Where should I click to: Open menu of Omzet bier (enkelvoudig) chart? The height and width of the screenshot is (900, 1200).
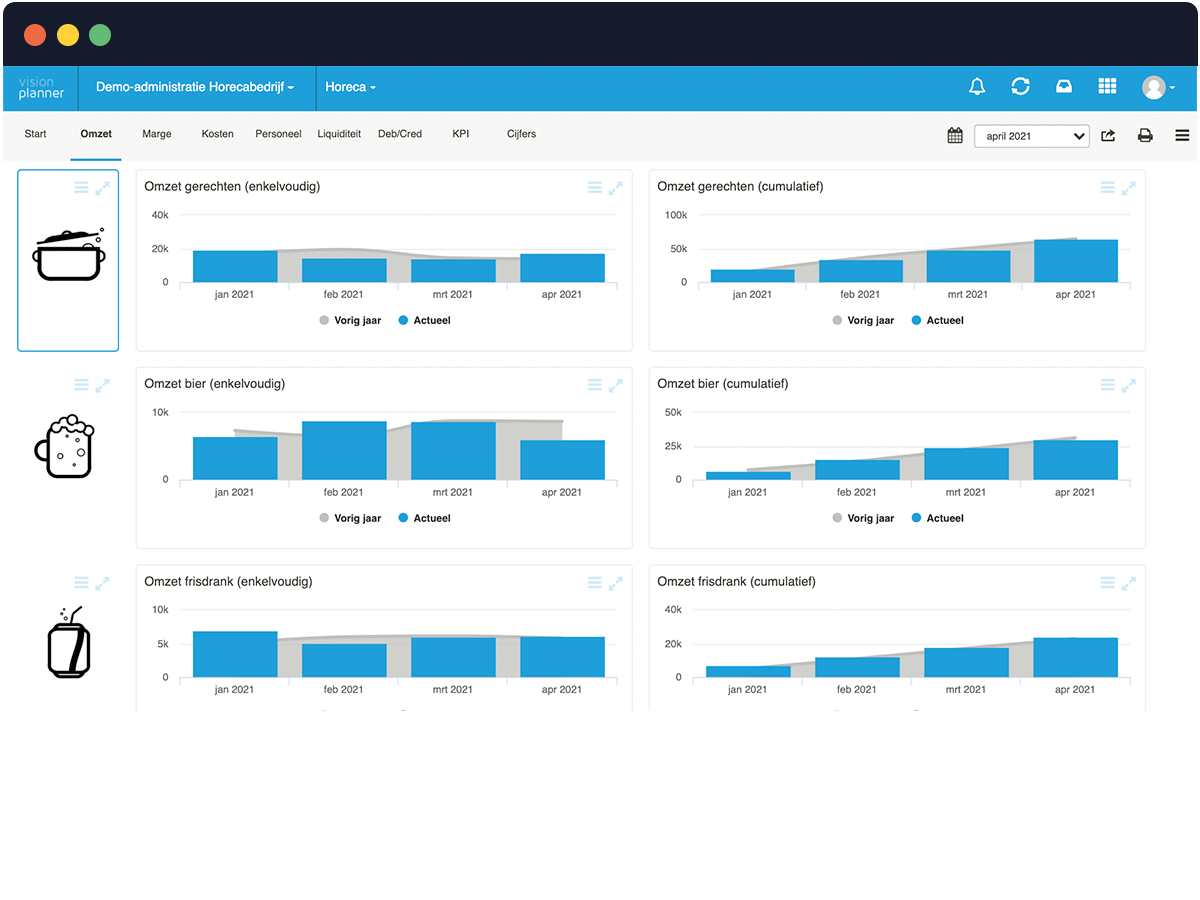[x=595, y=385]
